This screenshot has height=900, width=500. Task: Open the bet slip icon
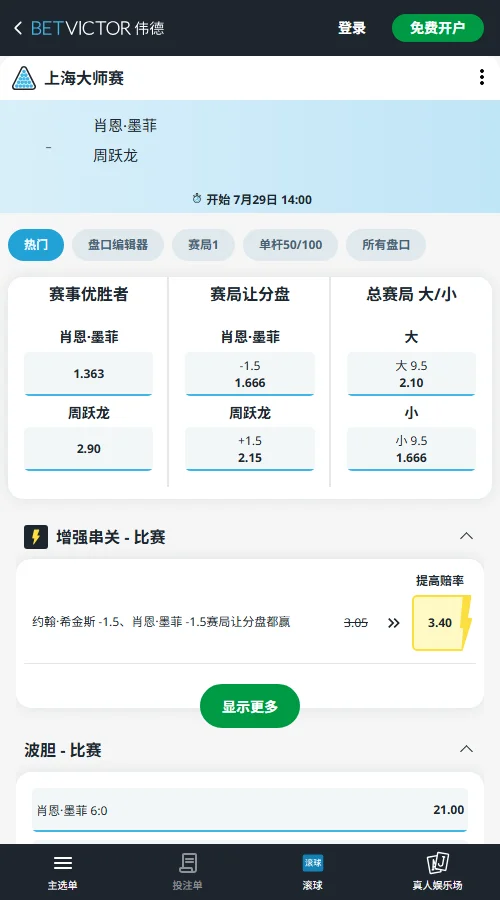click(188, 863)
